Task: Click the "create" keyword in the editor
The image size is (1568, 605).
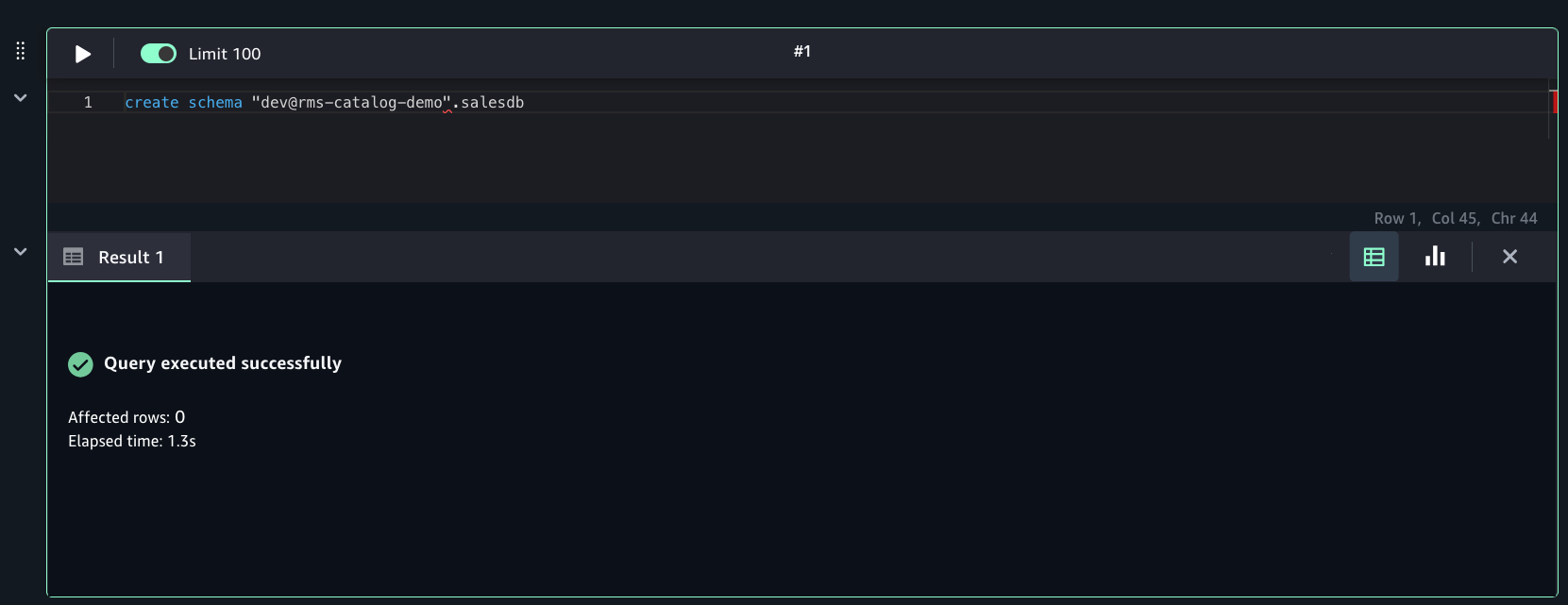Action: point(152,102)
